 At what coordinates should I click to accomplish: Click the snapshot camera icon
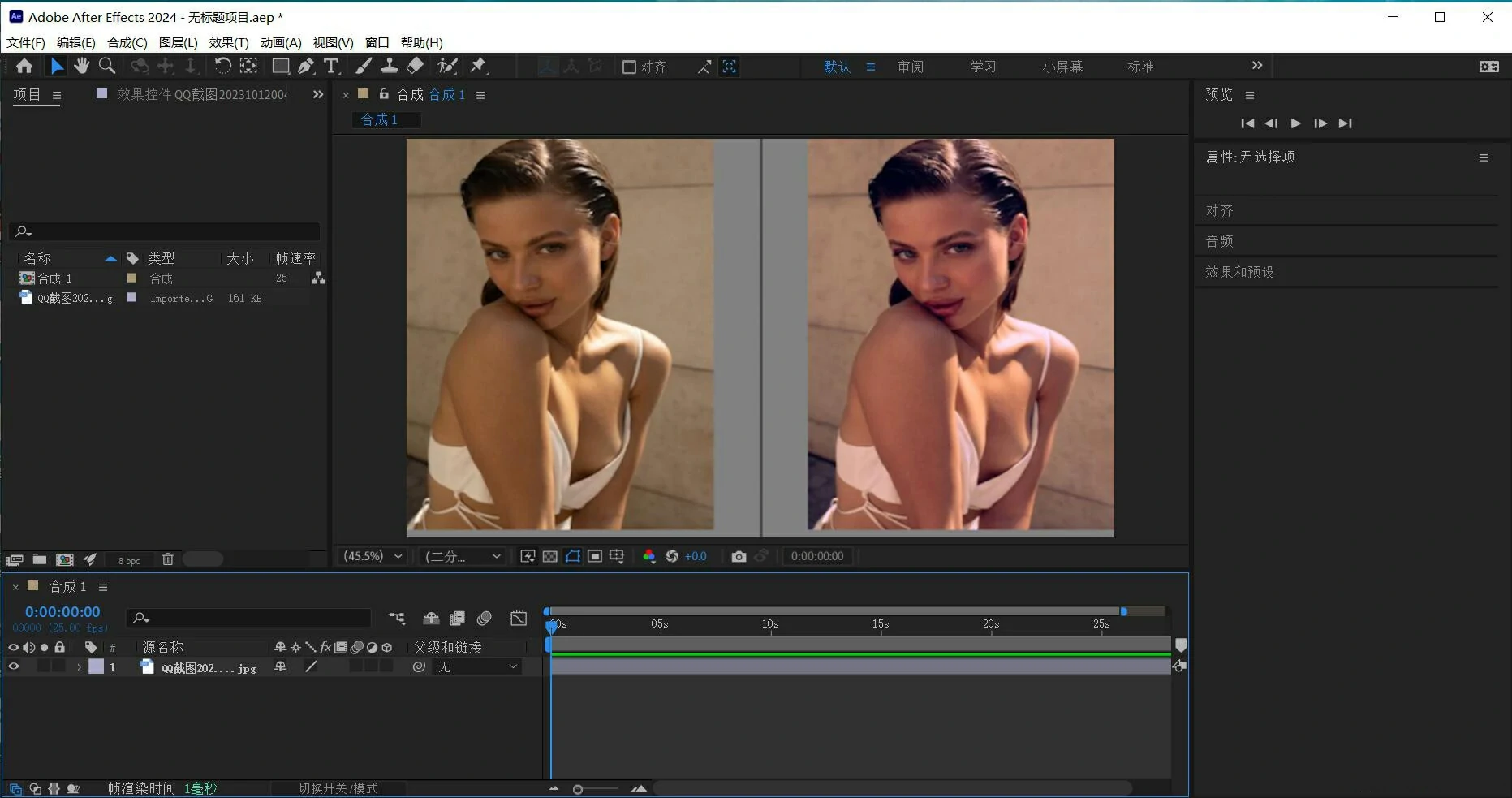click(x=739, y=556)
